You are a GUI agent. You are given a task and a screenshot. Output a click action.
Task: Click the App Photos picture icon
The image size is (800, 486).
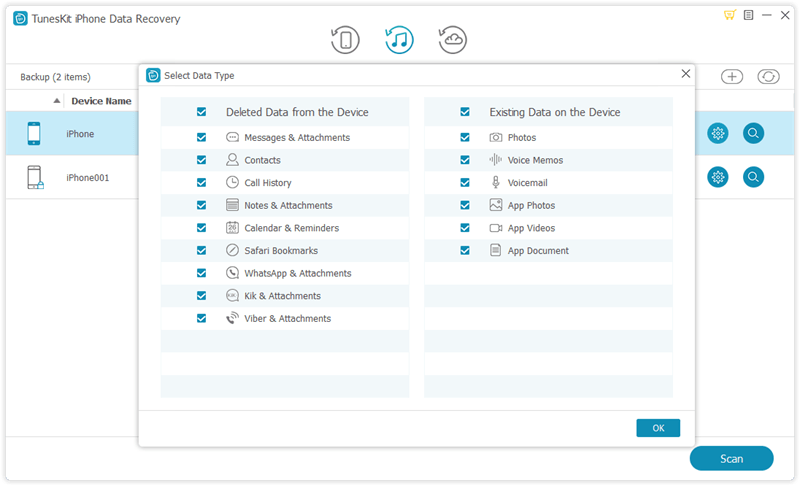tap(495, 205)
